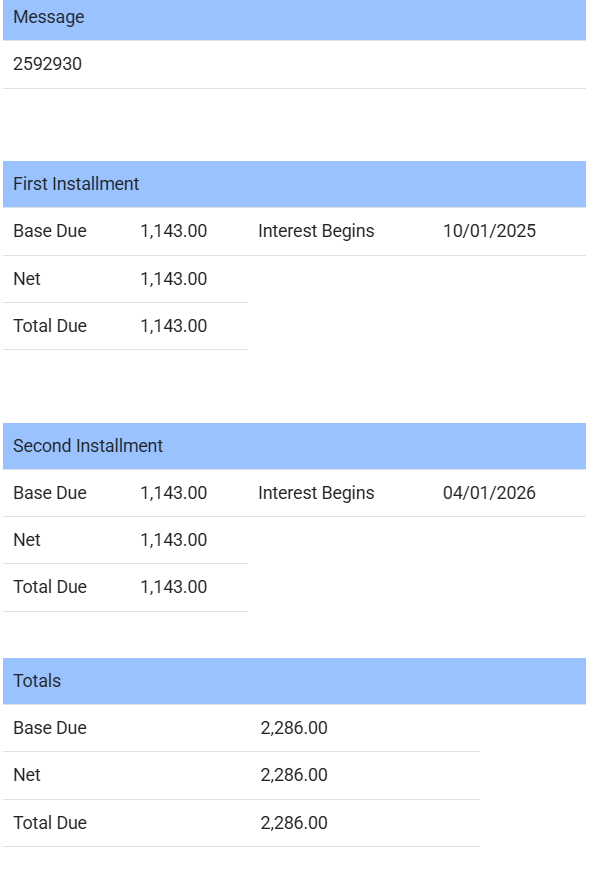Image resolution: width=601 pixels, height=870 pixels.
Task: Click Interest Begins label in First Installment
Action: click(316, 231)
